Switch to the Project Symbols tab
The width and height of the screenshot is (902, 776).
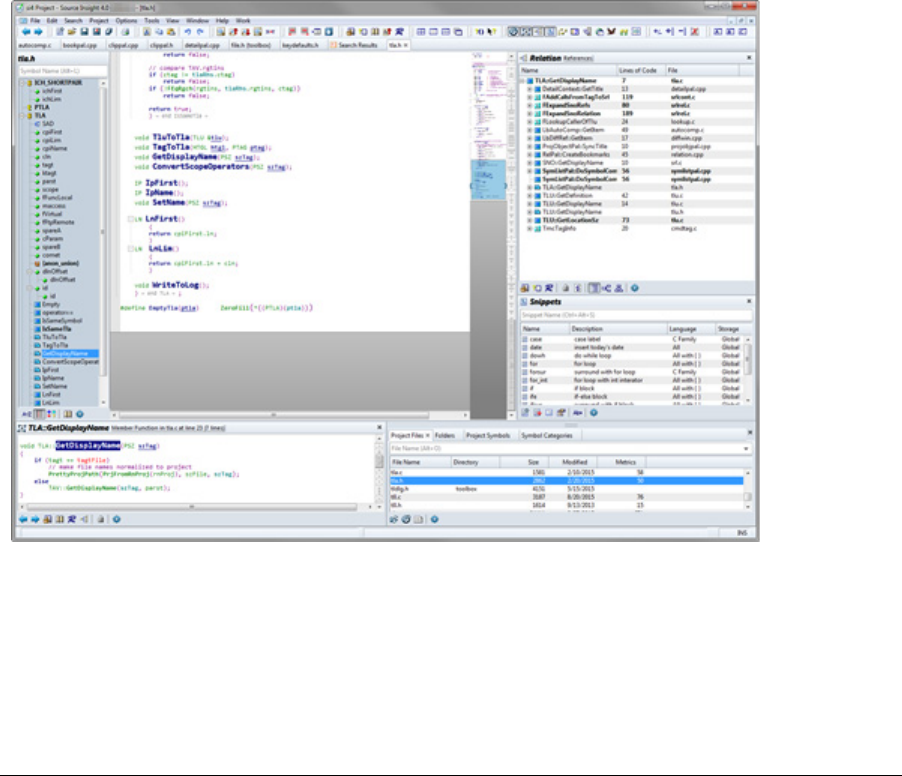(x=486, y=436)
